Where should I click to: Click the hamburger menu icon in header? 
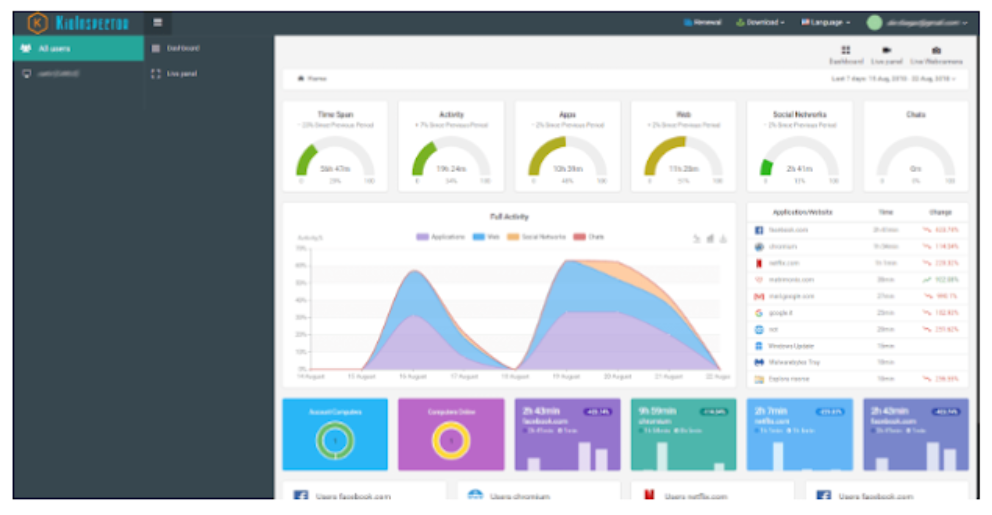coord(158,22)
